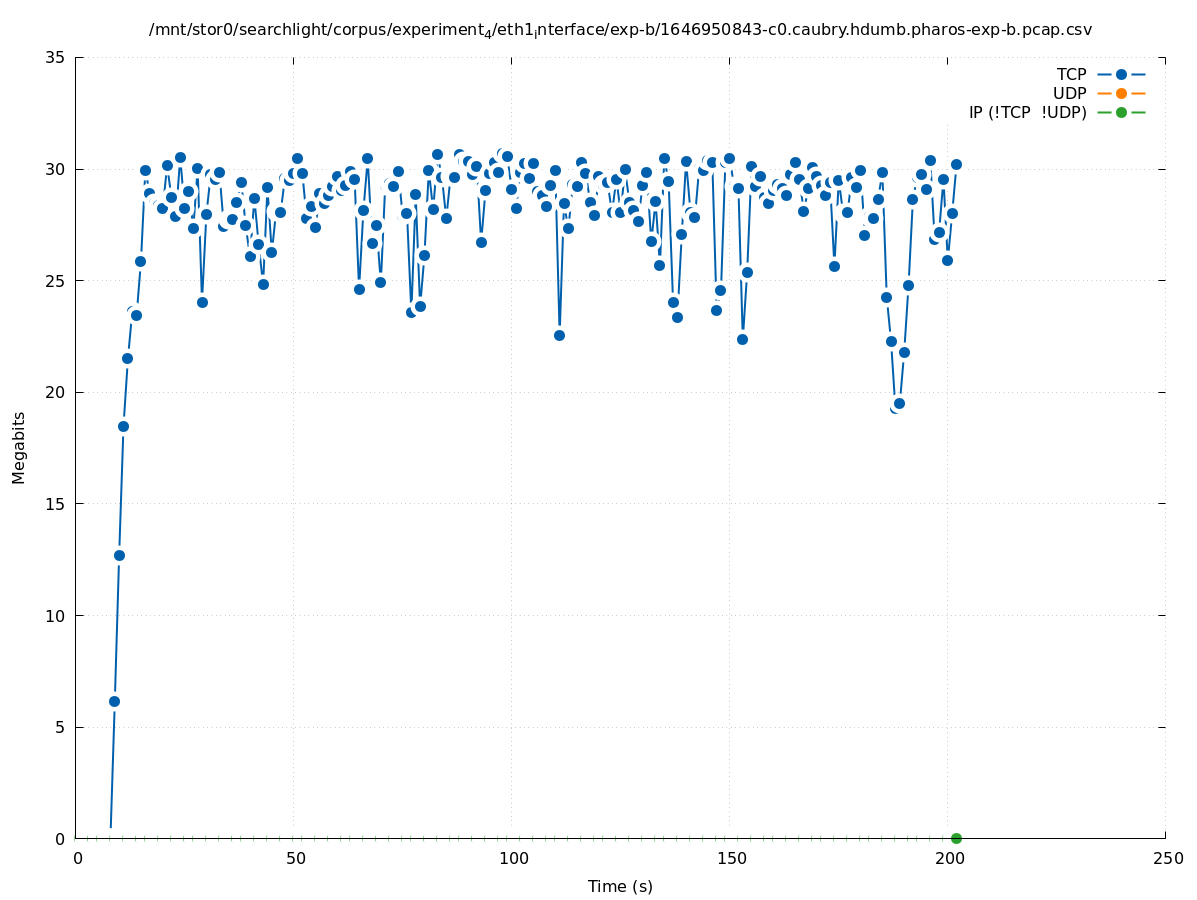Viewport: 1197px width, 900px height.
Task: Click the 35 tick label on the y-axis
Action: click(x=56, y=57)
